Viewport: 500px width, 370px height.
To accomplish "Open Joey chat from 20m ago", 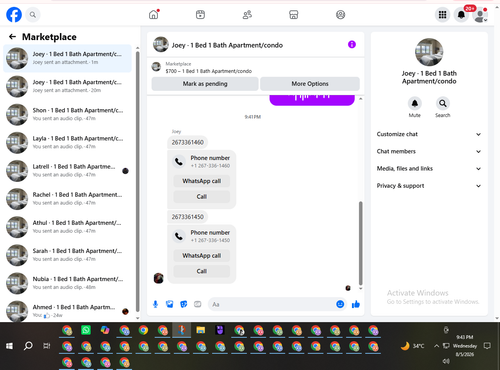I will coord(67,86).
